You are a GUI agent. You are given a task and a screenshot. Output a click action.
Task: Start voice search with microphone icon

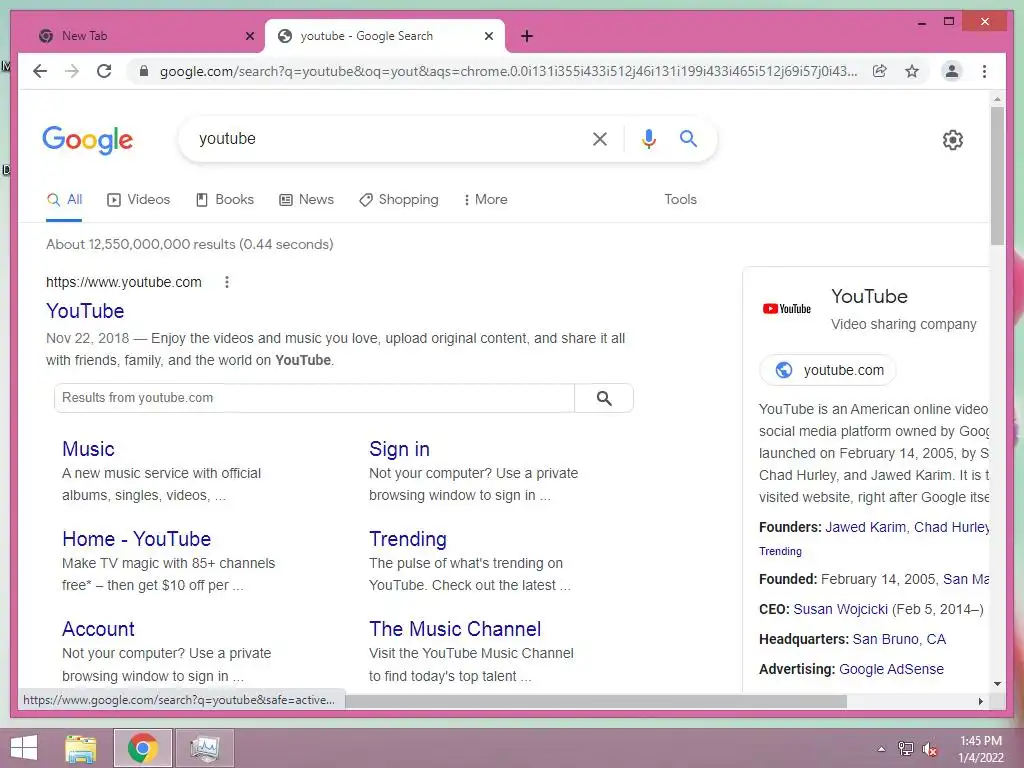coord(648,138)
